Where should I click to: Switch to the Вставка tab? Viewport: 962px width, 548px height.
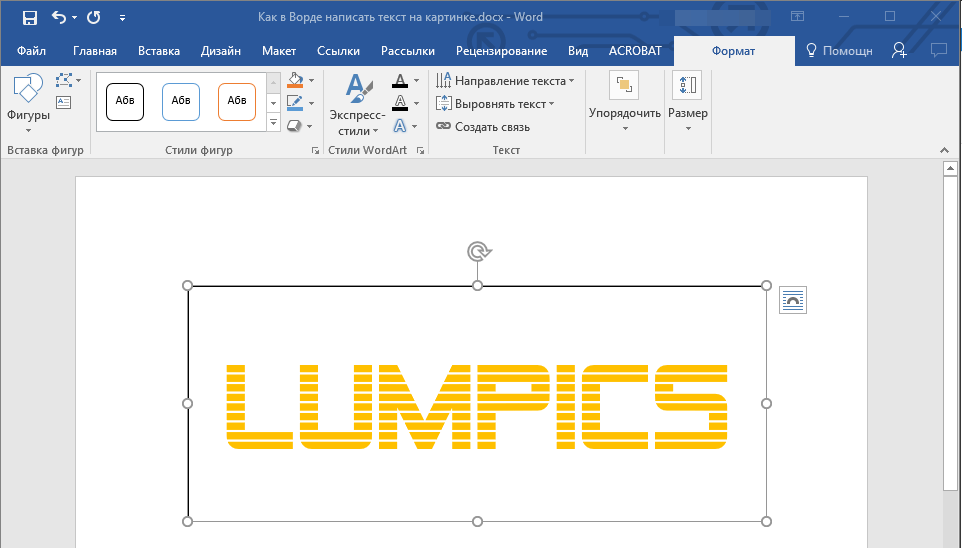[159, 51]
